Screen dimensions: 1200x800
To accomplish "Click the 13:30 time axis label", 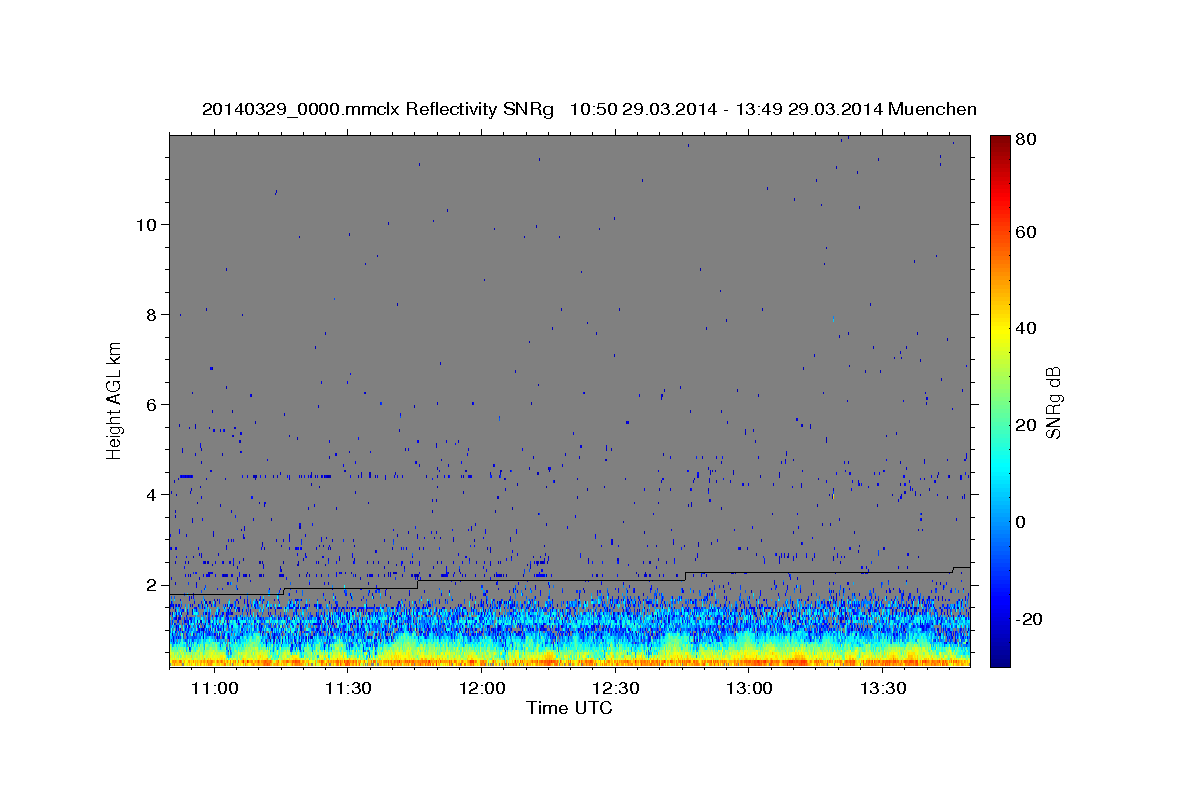I will [883, 688].
